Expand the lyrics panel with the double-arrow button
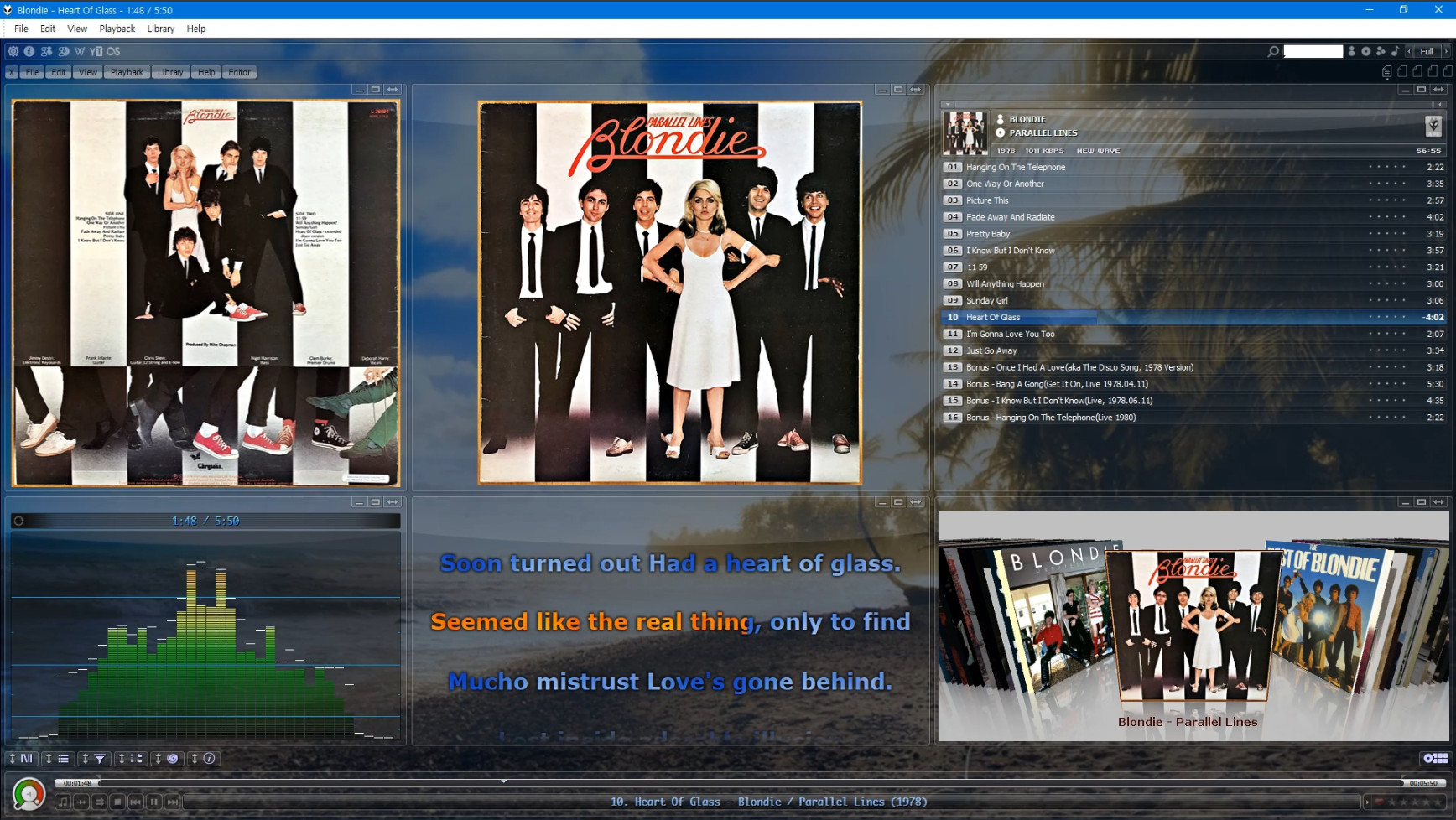Image resolution: width=1456 pixels, height=820 pixels. click(x=916, y=501)
